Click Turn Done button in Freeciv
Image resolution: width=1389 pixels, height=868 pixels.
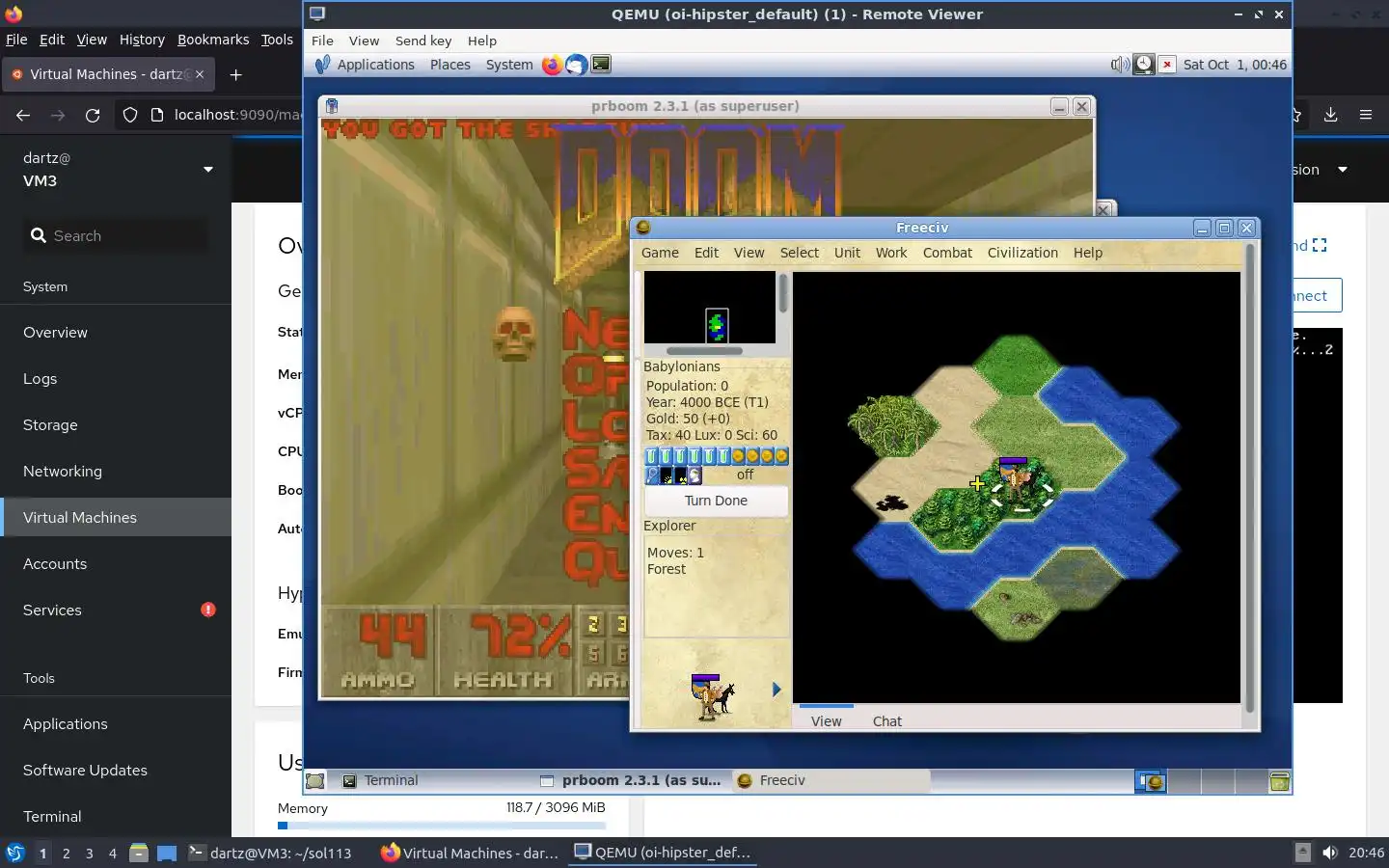coord(716,501)
